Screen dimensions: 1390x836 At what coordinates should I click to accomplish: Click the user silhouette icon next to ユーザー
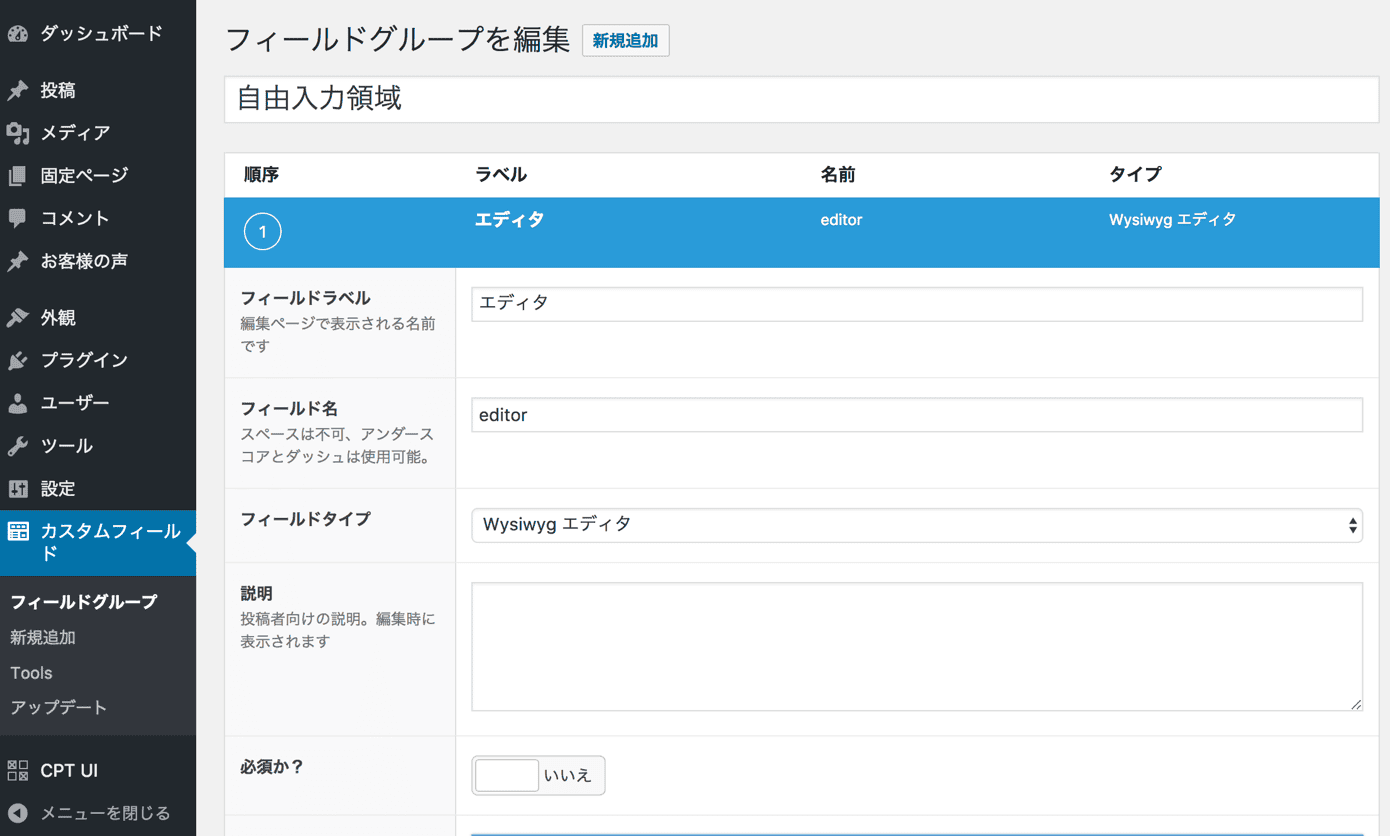18,404
